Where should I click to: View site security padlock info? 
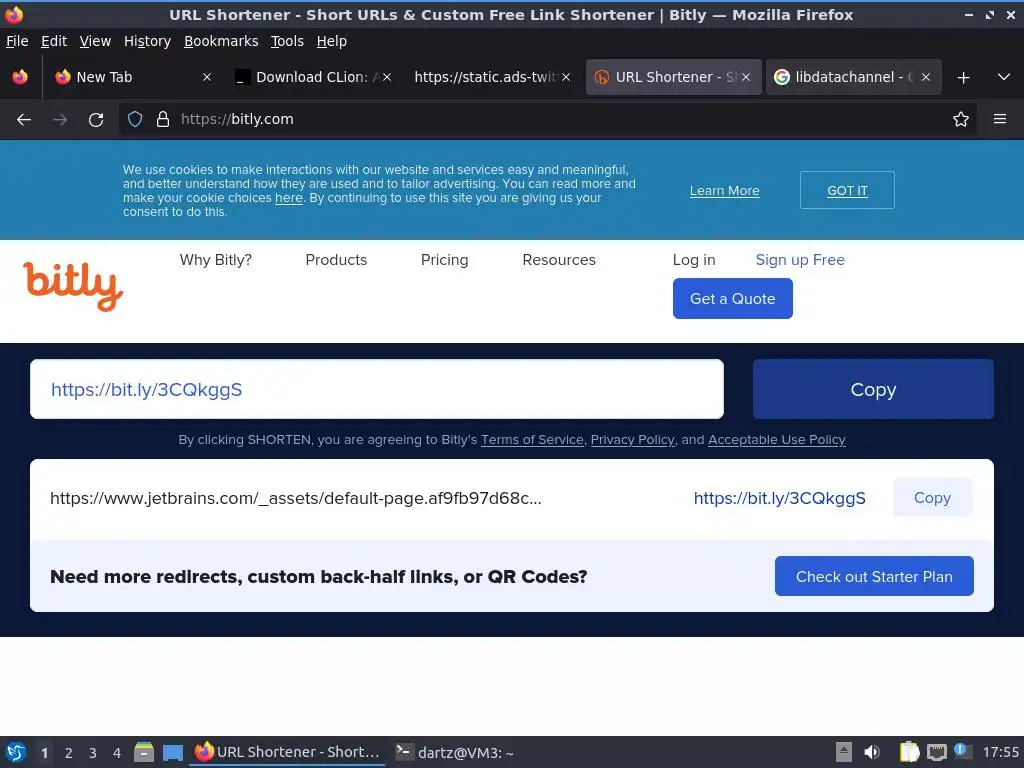tap(163, 119)
